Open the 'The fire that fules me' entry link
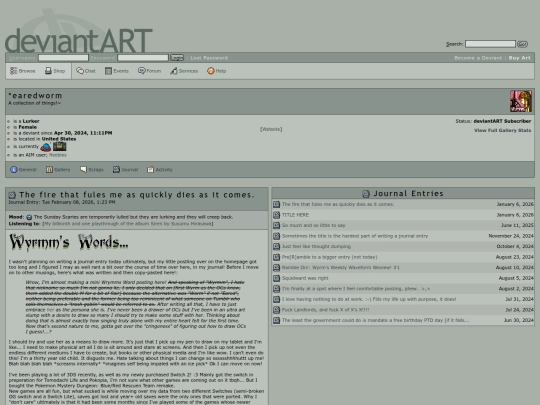The height and width of the screenshot is (405, 540). pos(338,204)
